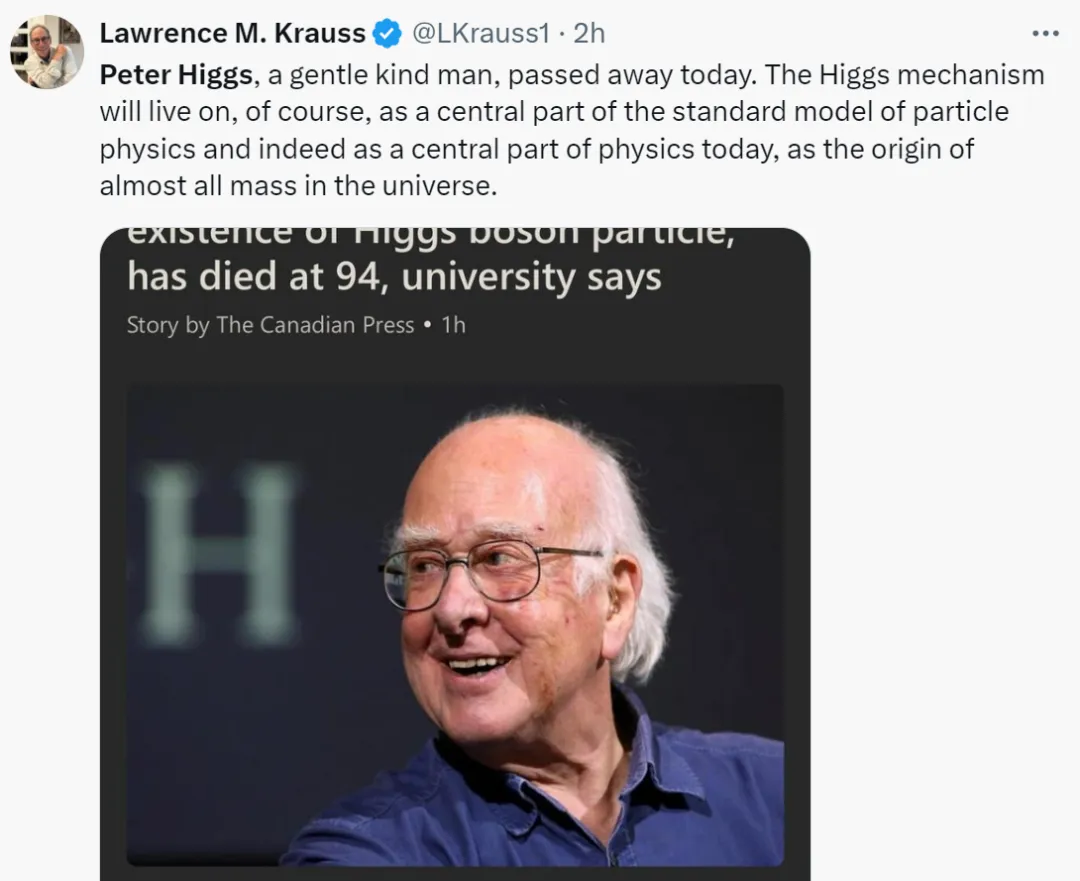Click the "Story by The Canadian Press" byline
Viewport: 1080px width, 881px height.
pos(270,325)
